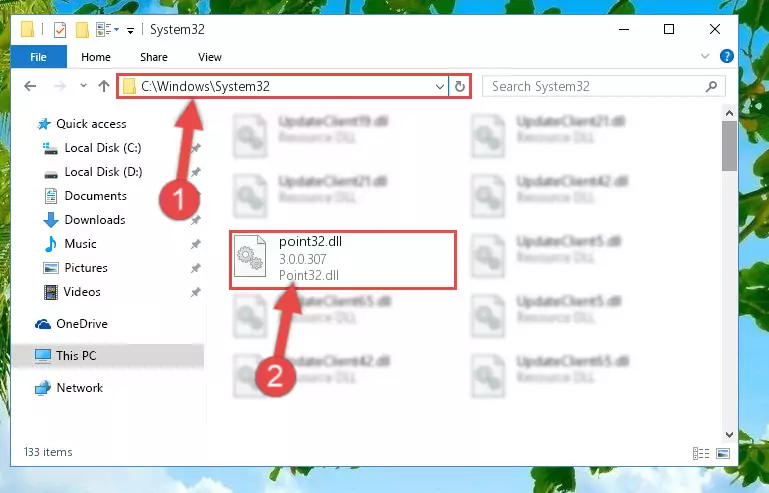
Task: Open Help with the blue question icon
Action: click(726, 56)
